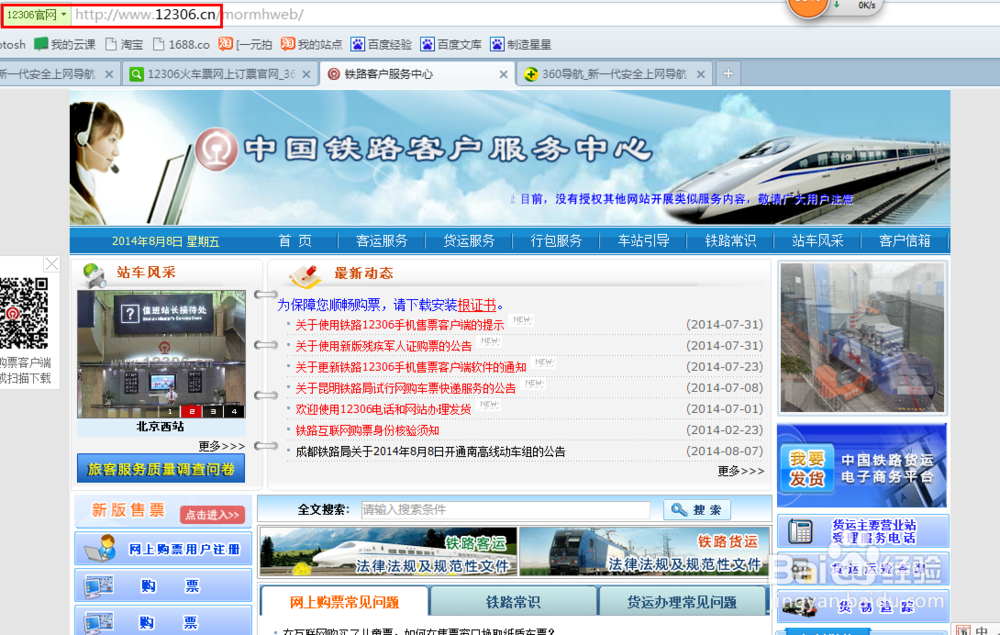Open 一元拍 bookmark
The image size is (1000, 635).
(x=246, y=45)
